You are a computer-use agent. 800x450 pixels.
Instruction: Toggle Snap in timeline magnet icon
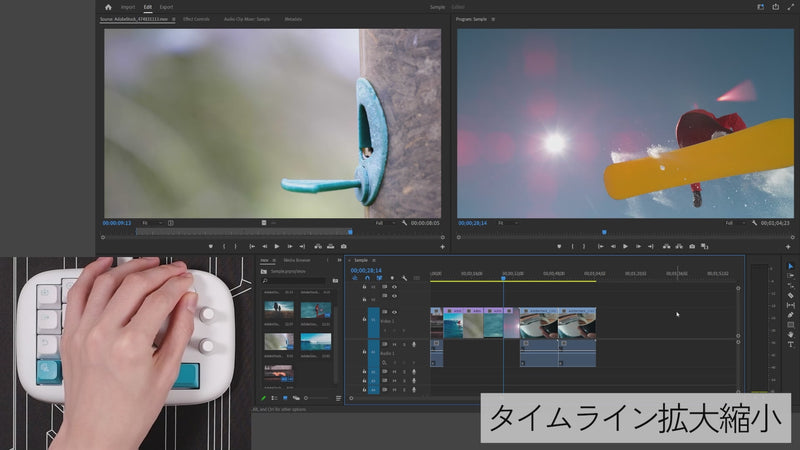(x=367, y=278)
